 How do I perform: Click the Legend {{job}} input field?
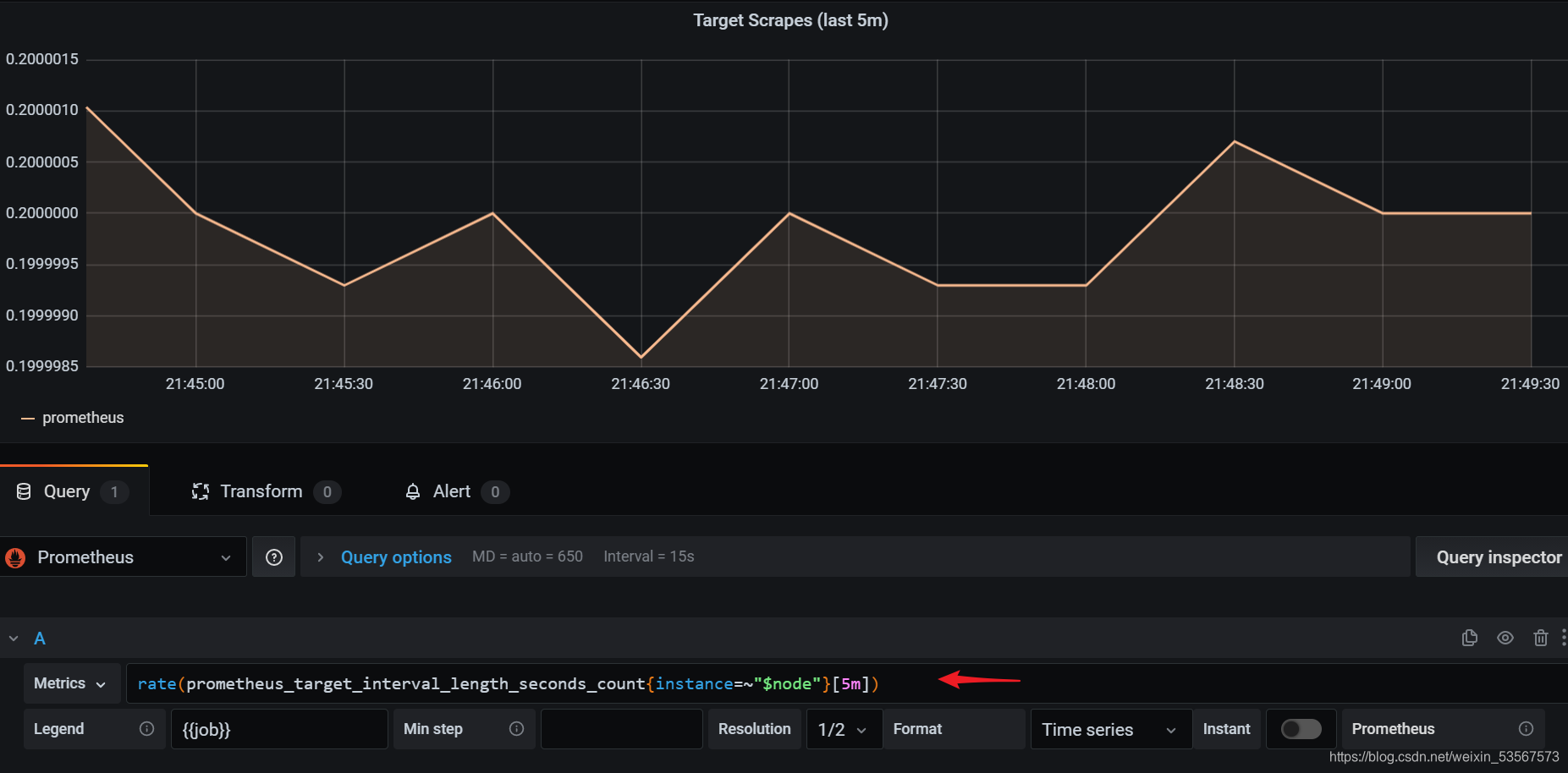tap(279, 729)
